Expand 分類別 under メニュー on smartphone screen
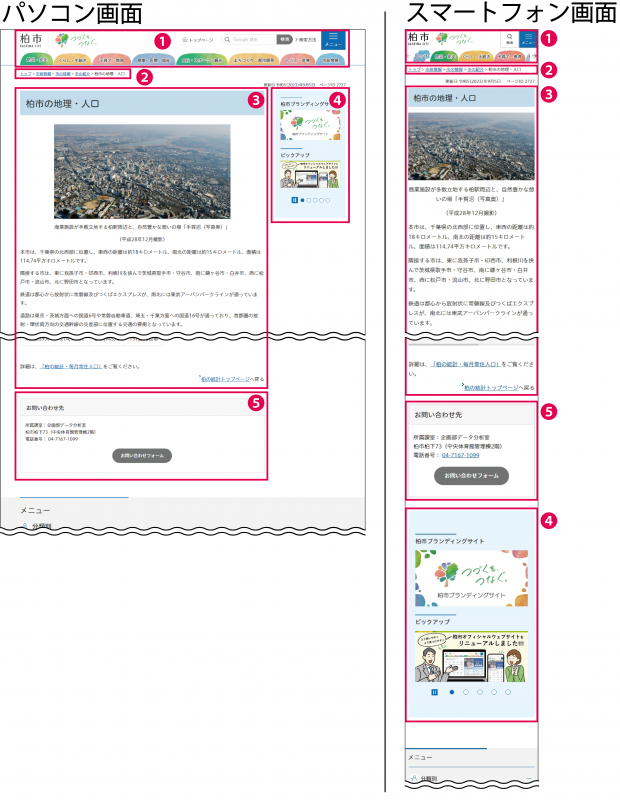 point(471,779)
